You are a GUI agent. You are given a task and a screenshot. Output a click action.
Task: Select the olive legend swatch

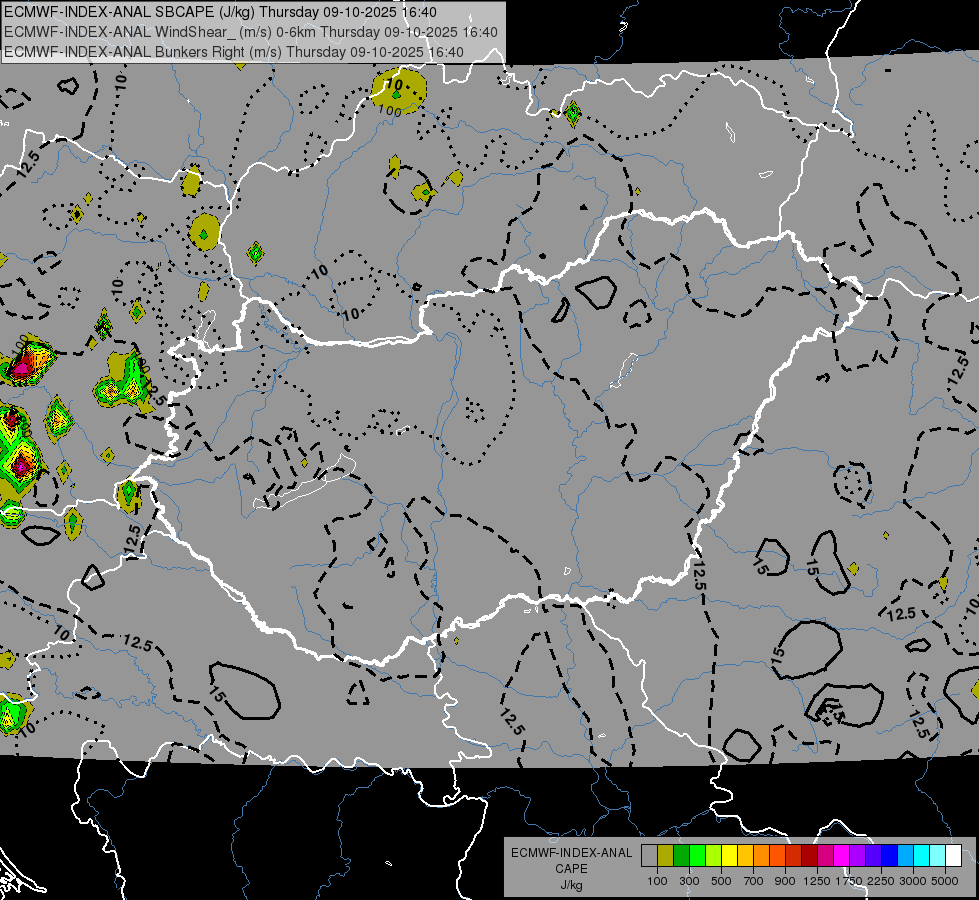[665, 856]
